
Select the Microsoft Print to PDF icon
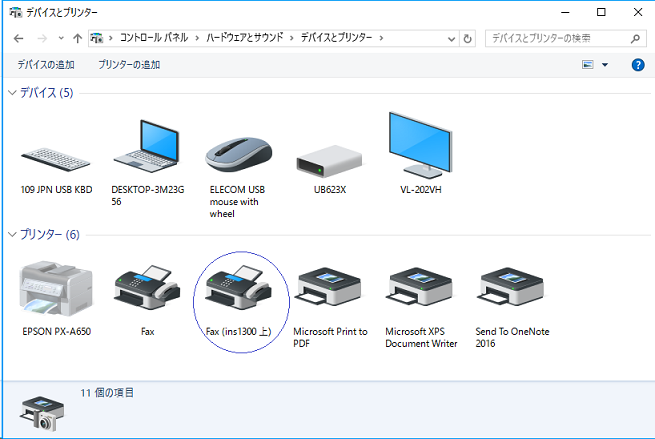click(x=328, y=287)
